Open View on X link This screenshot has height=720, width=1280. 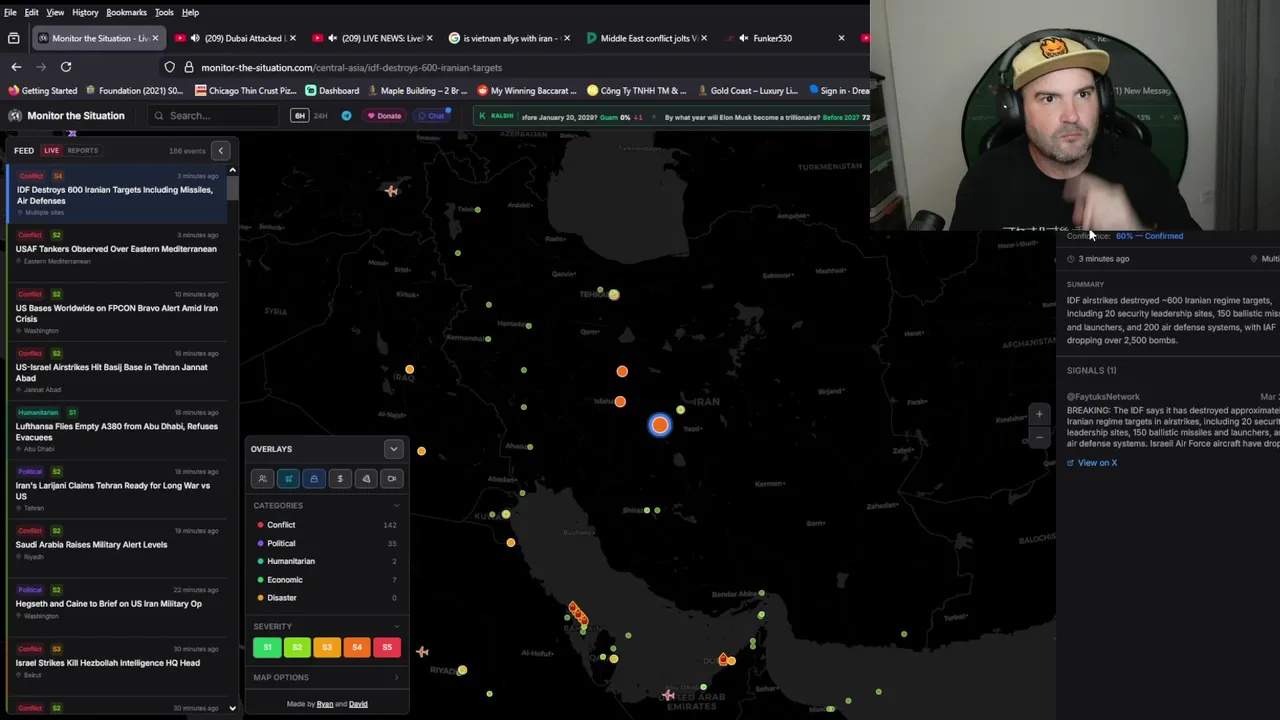pyautogui.click(x=1092, y=463)
